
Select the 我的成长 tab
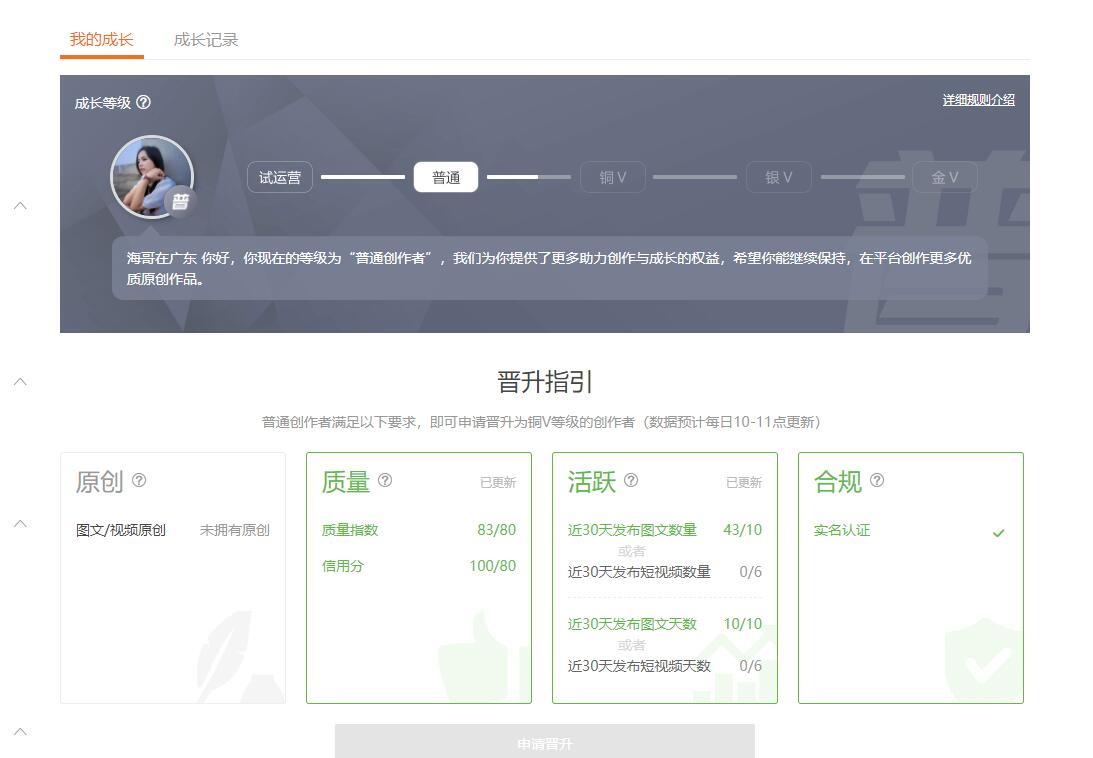tap(101, 41)
